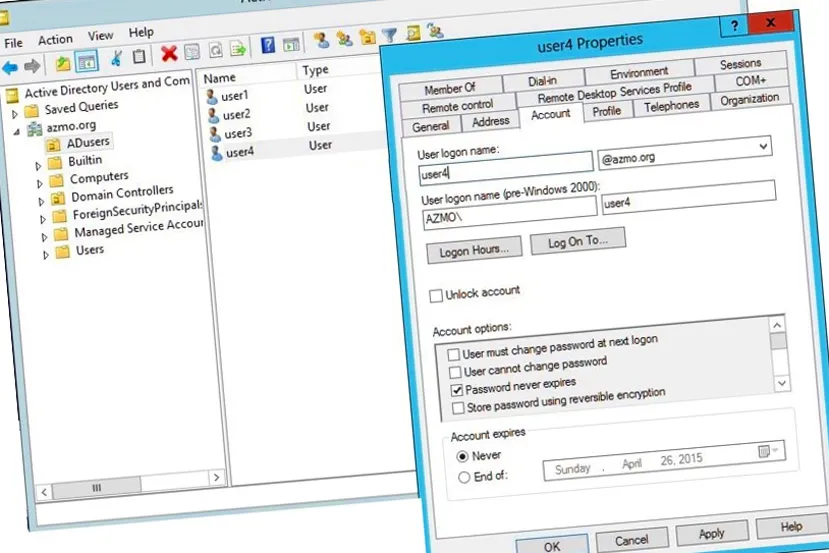Enable User must change password at next logon
Image resolution: width=829 pixels, height=553 pixels.
click(453, 354)
